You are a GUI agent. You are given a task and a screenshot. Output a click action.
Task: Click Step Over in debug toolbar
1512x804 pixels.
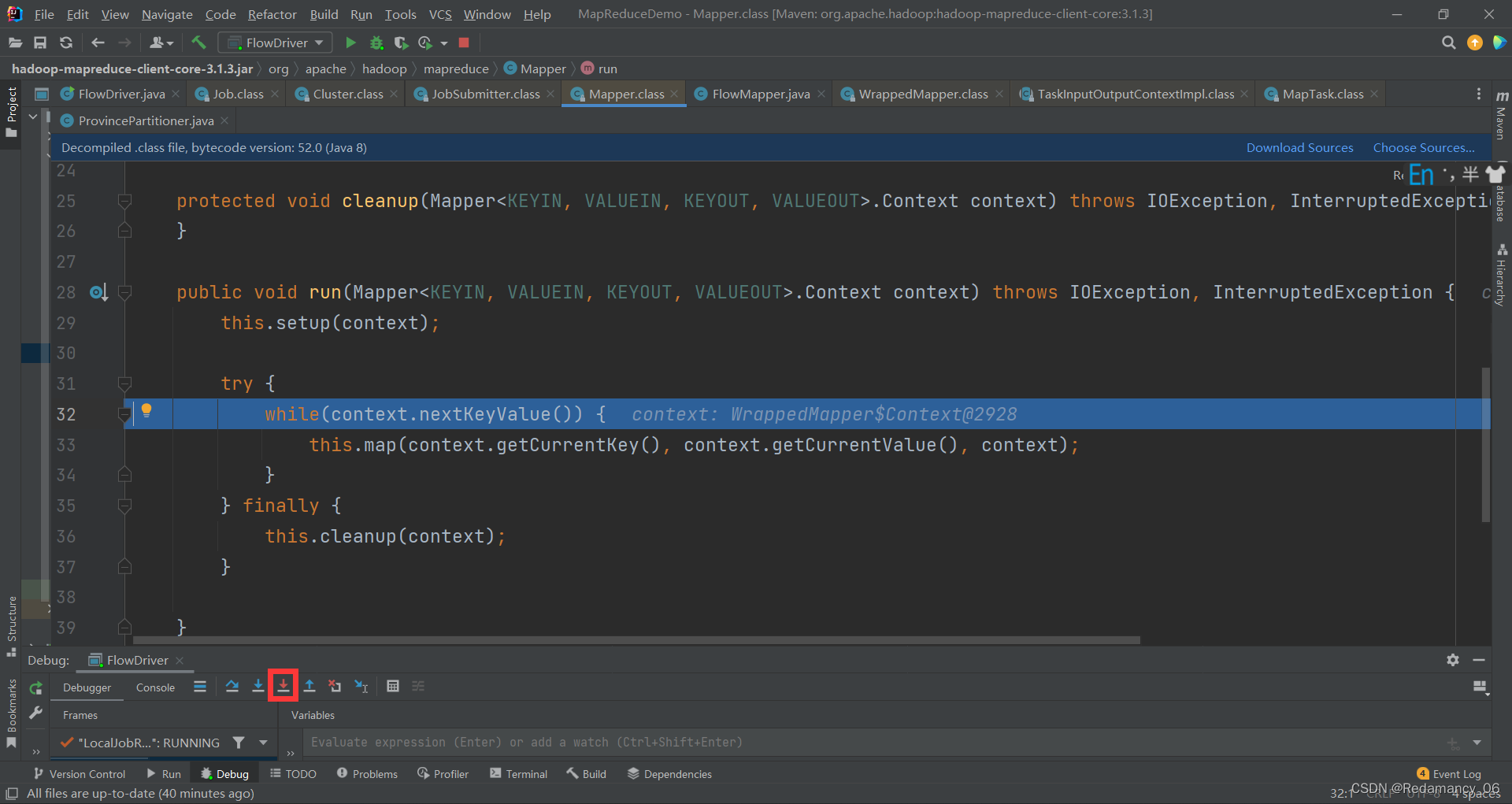click(232, 686)
